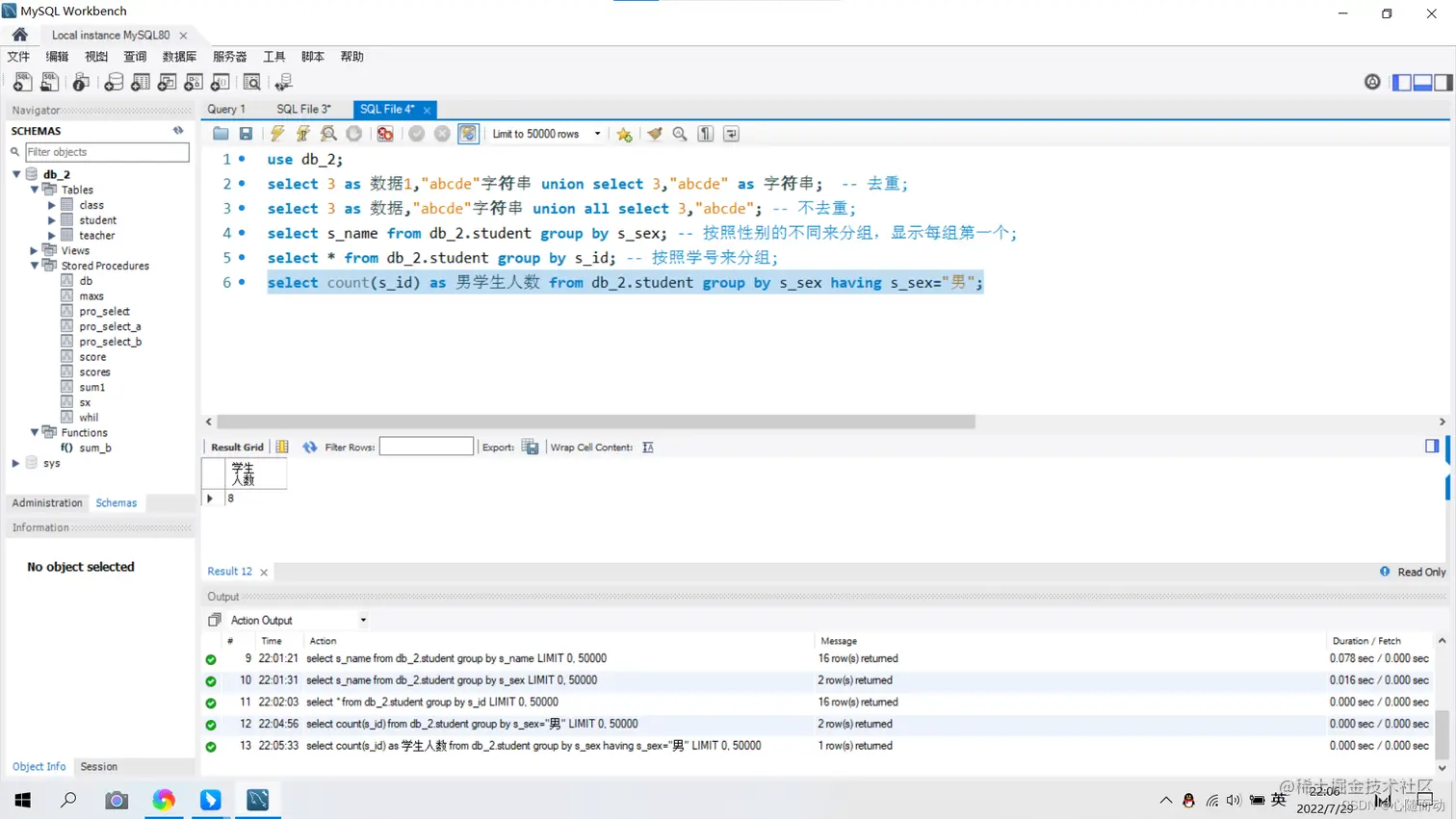Select the sum_b function item

click(x=95, y=448)
